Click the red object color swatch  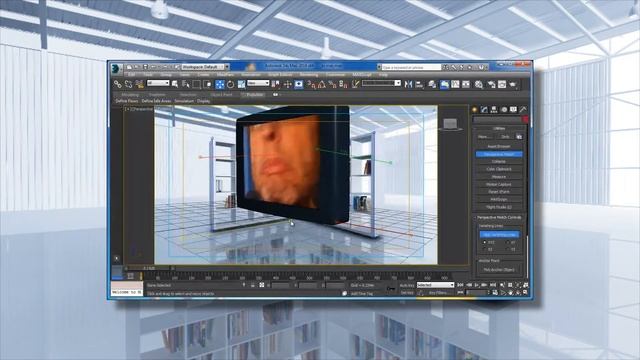tap(525, 119)
